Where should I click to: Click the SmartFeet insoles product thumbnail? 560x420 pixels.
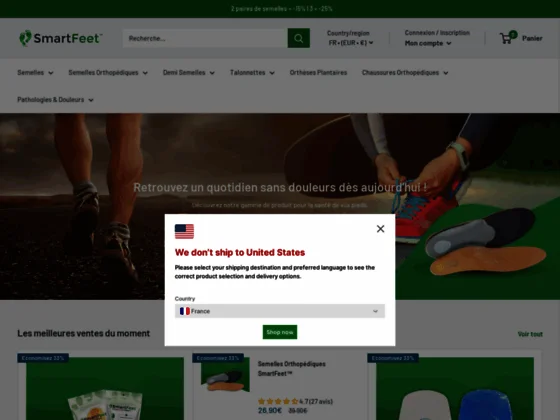tap(225, 374)
